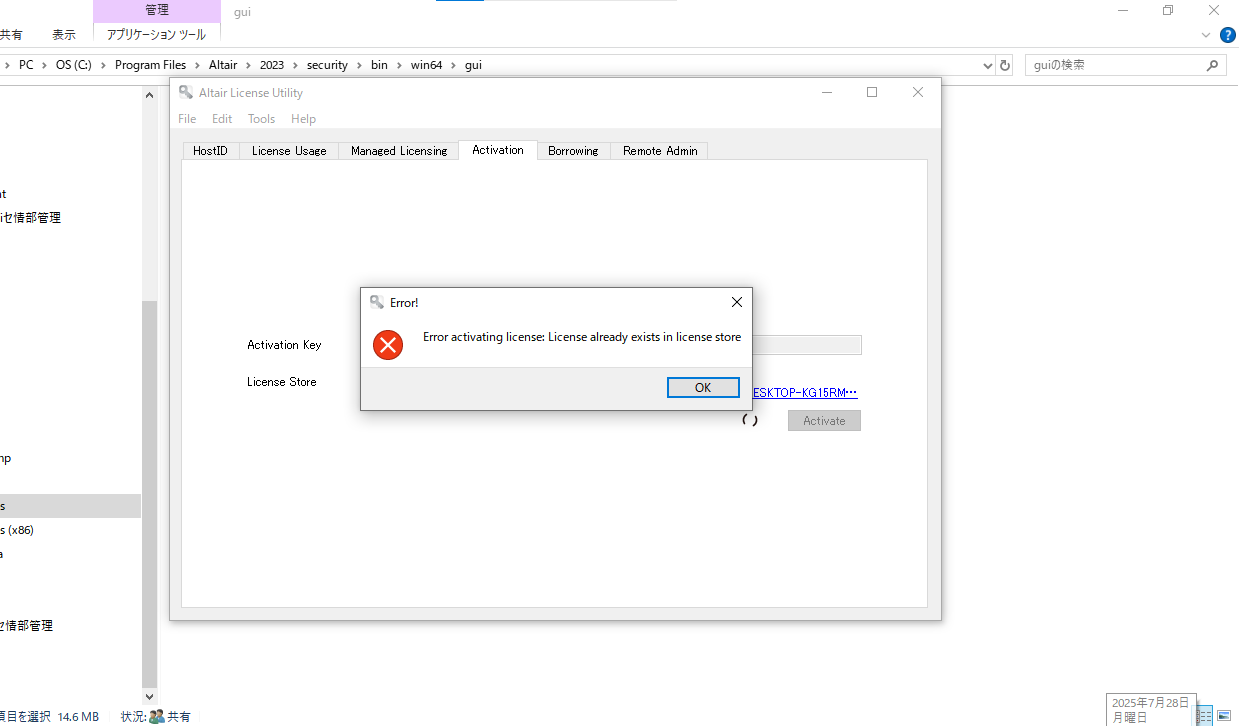Open the ESKTOP-KG15RM license store link

pyautogui.click(x=805, y=393)
